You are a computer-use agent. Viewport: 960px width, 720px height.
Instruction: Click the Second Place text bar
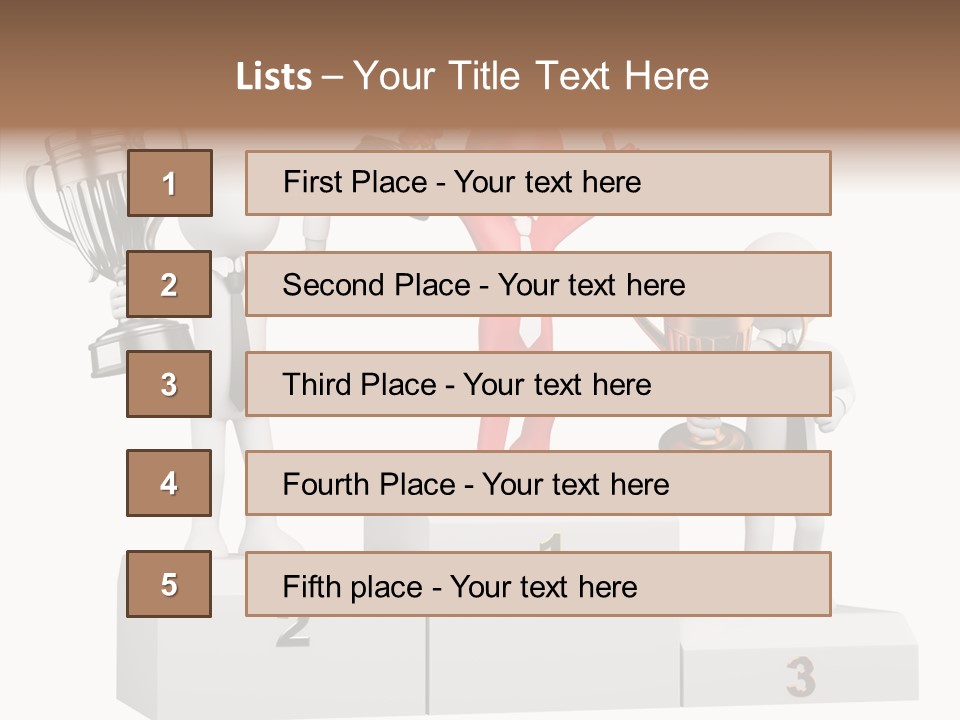point(538,284)
